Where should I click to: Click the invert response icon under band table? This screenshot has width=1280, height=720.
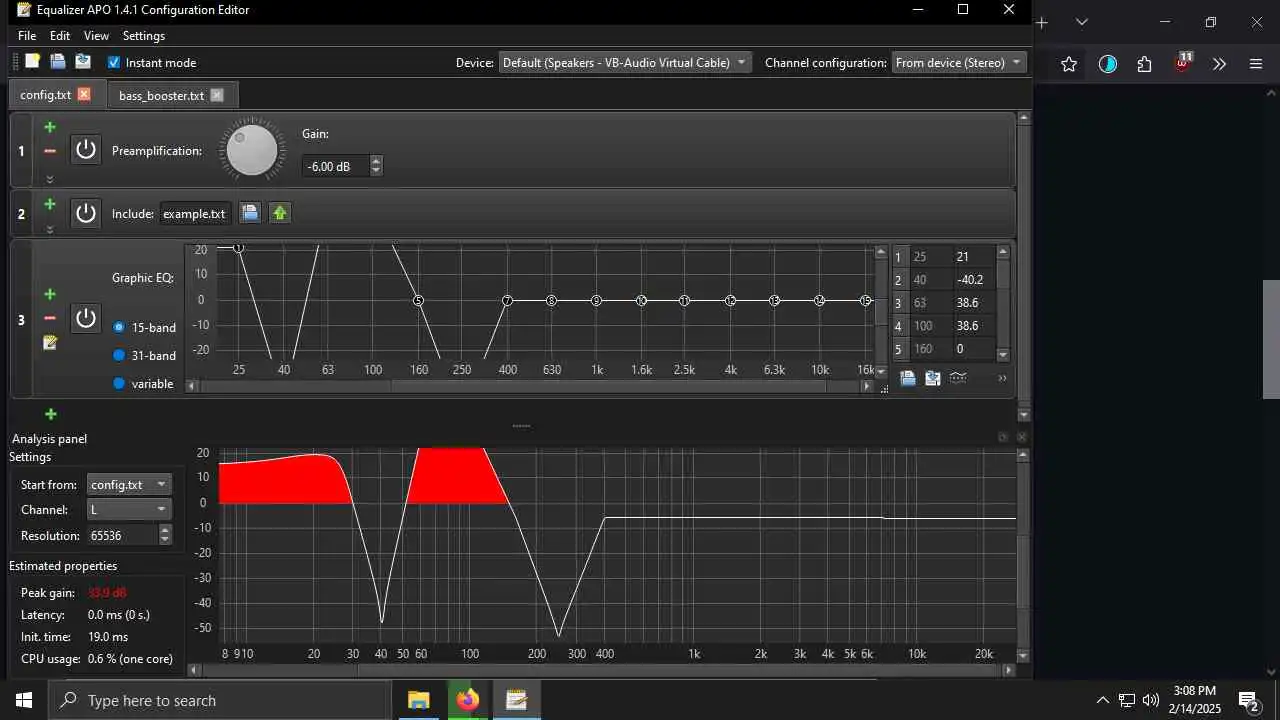coord(958,378)
